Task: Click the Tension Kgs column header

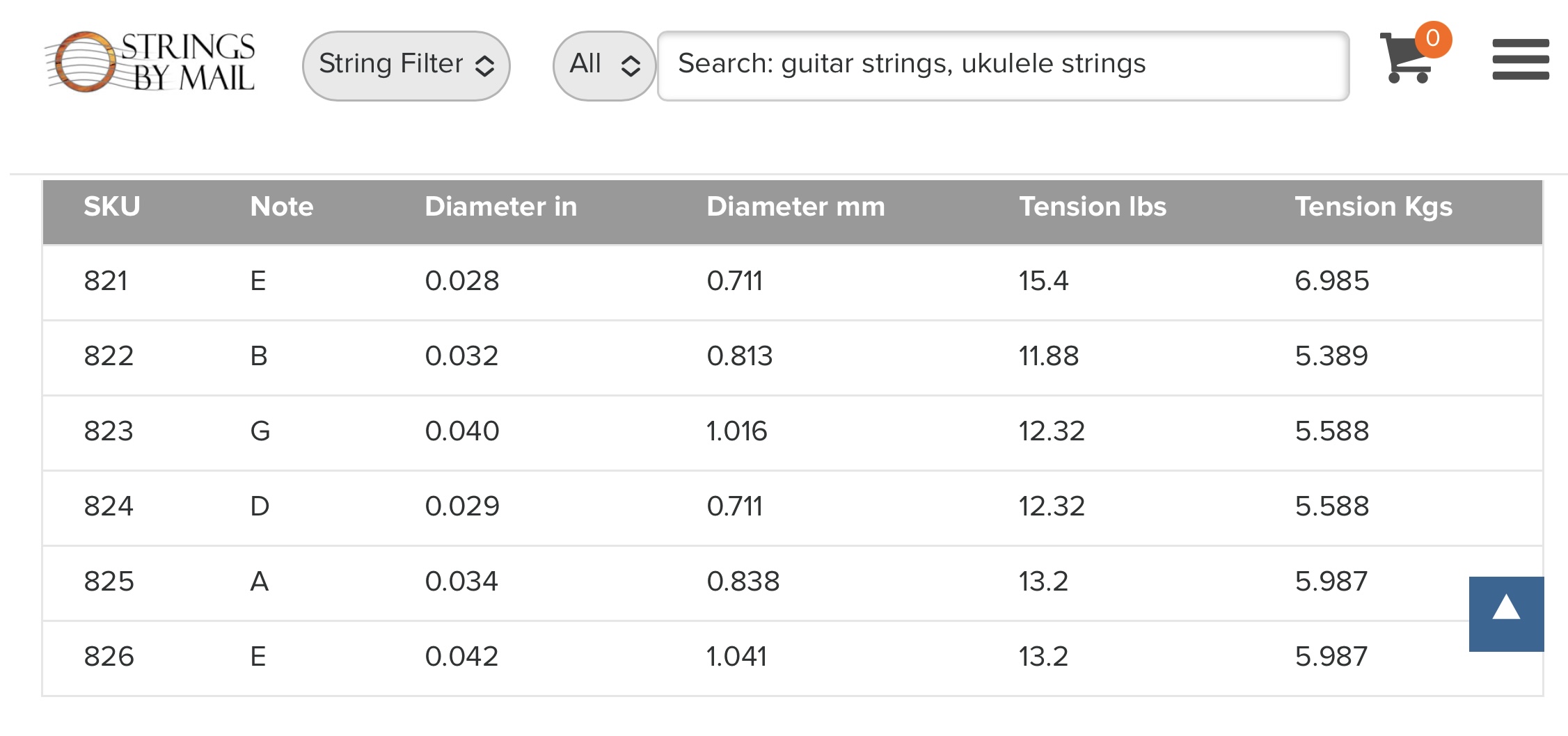Action: click(x=1373, y=207)
